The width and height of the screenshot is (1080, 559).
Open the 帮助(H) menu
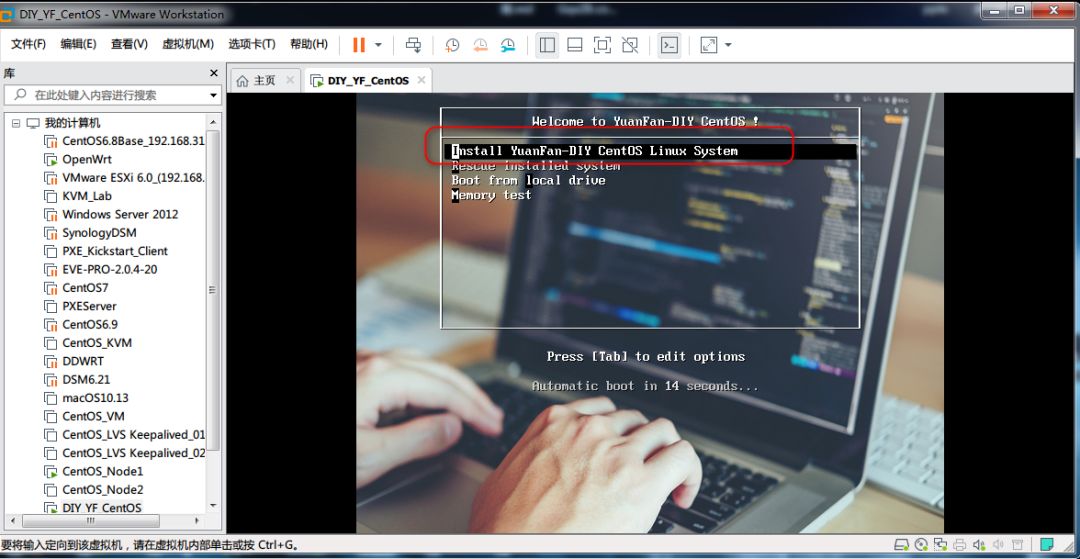click(x=309, y=44)
